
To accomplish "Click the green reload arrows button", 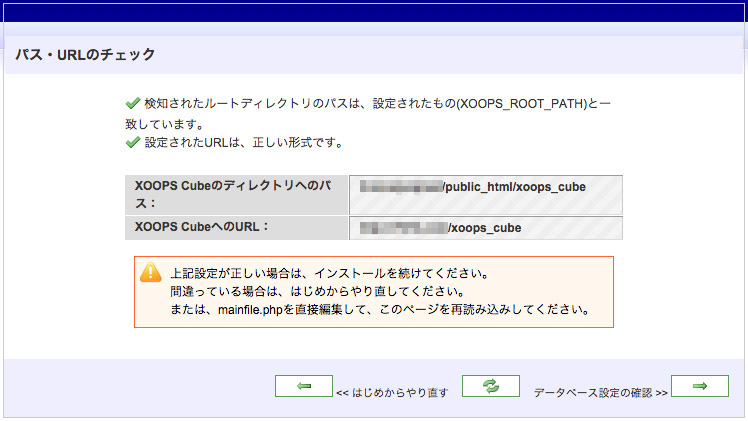I will tap(490, 386).
